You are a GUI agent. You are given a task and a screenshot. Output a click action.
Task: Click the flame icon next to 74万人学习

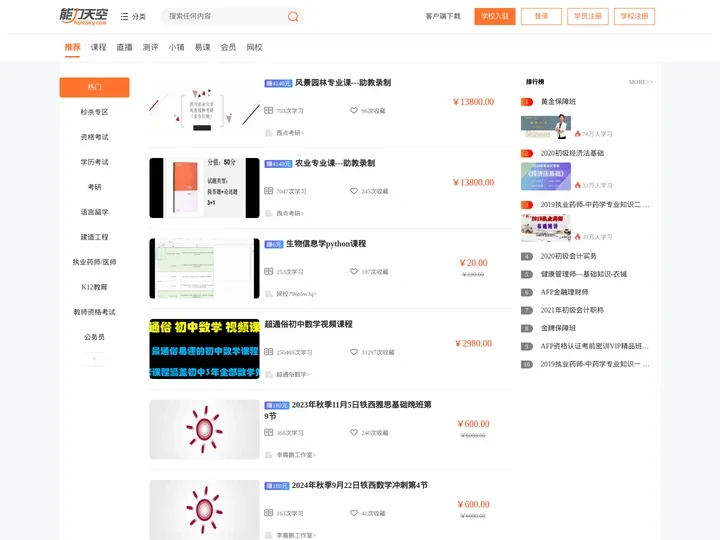[578, 134]
